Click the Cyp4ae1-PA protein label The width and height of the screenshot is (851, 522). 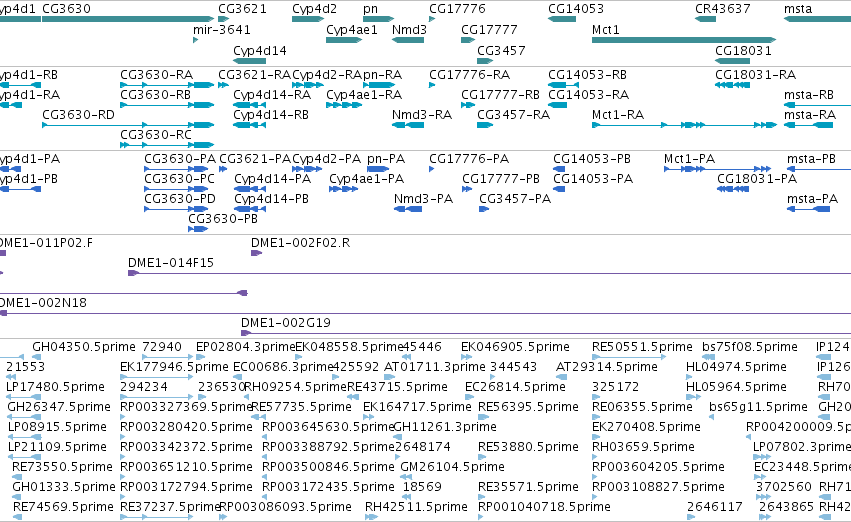click(366, 179)
